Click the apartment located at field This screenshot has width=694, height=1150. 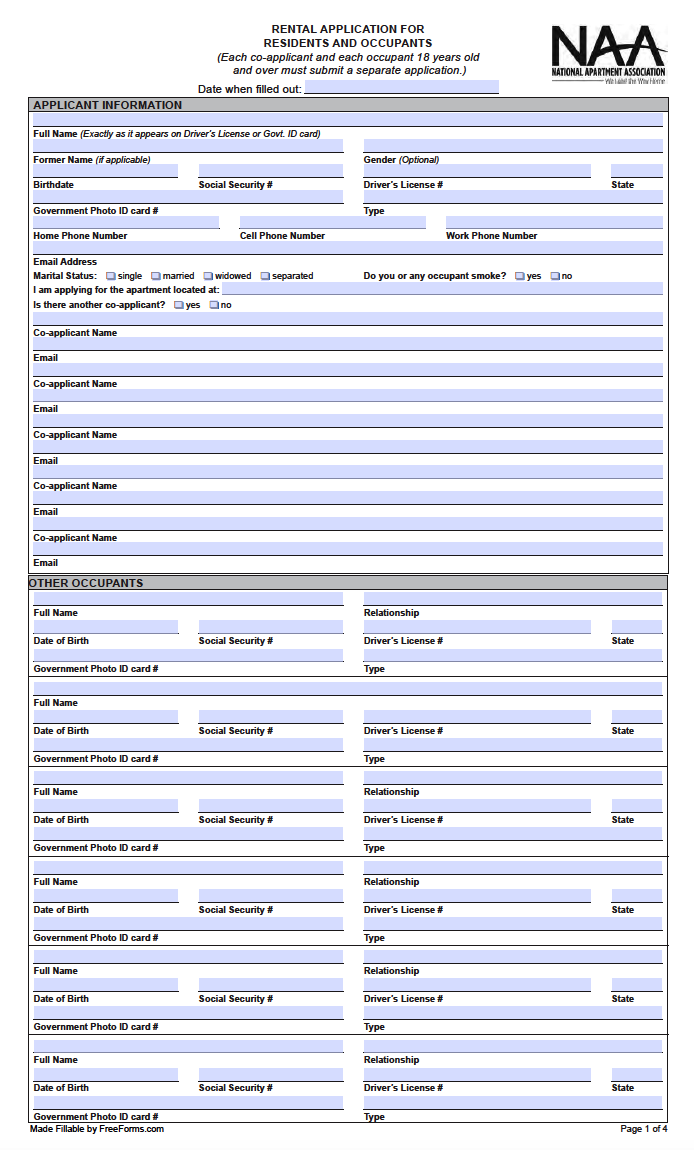coord(442,289)
